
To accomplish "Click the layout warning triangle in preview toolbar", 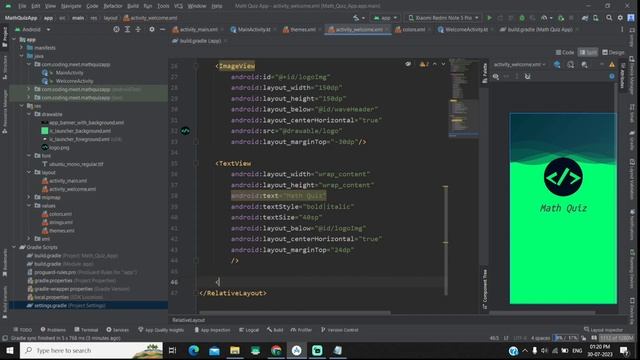I will (x=612, y=64).
